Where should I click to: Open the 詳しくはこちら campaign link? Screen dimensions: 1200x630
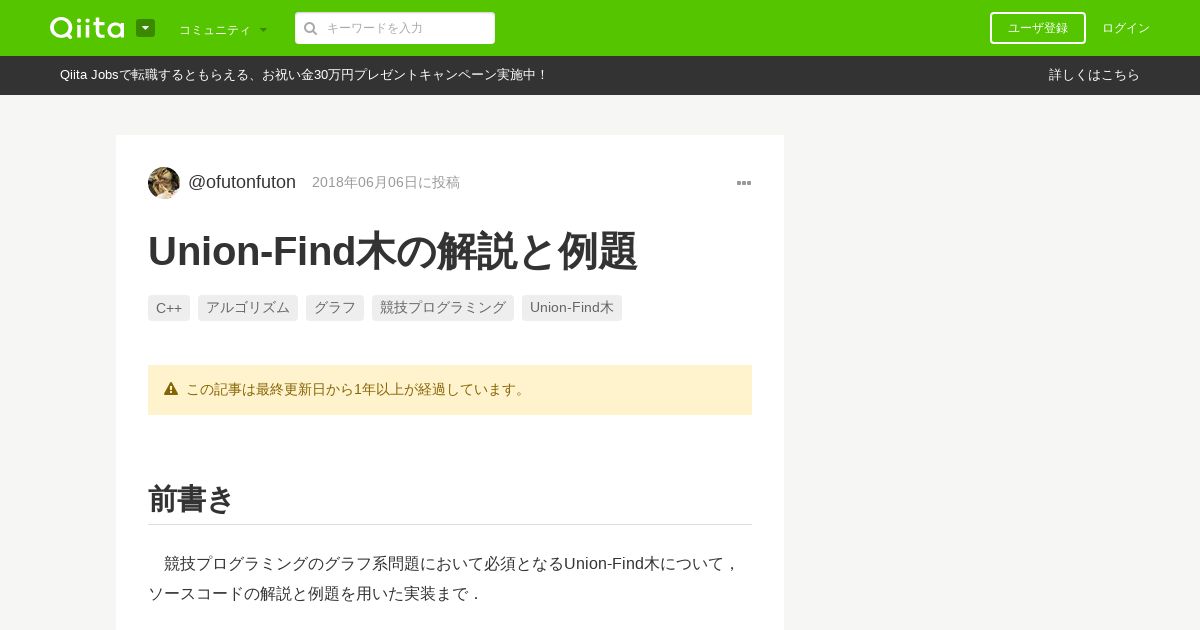tap(1094, 75)
